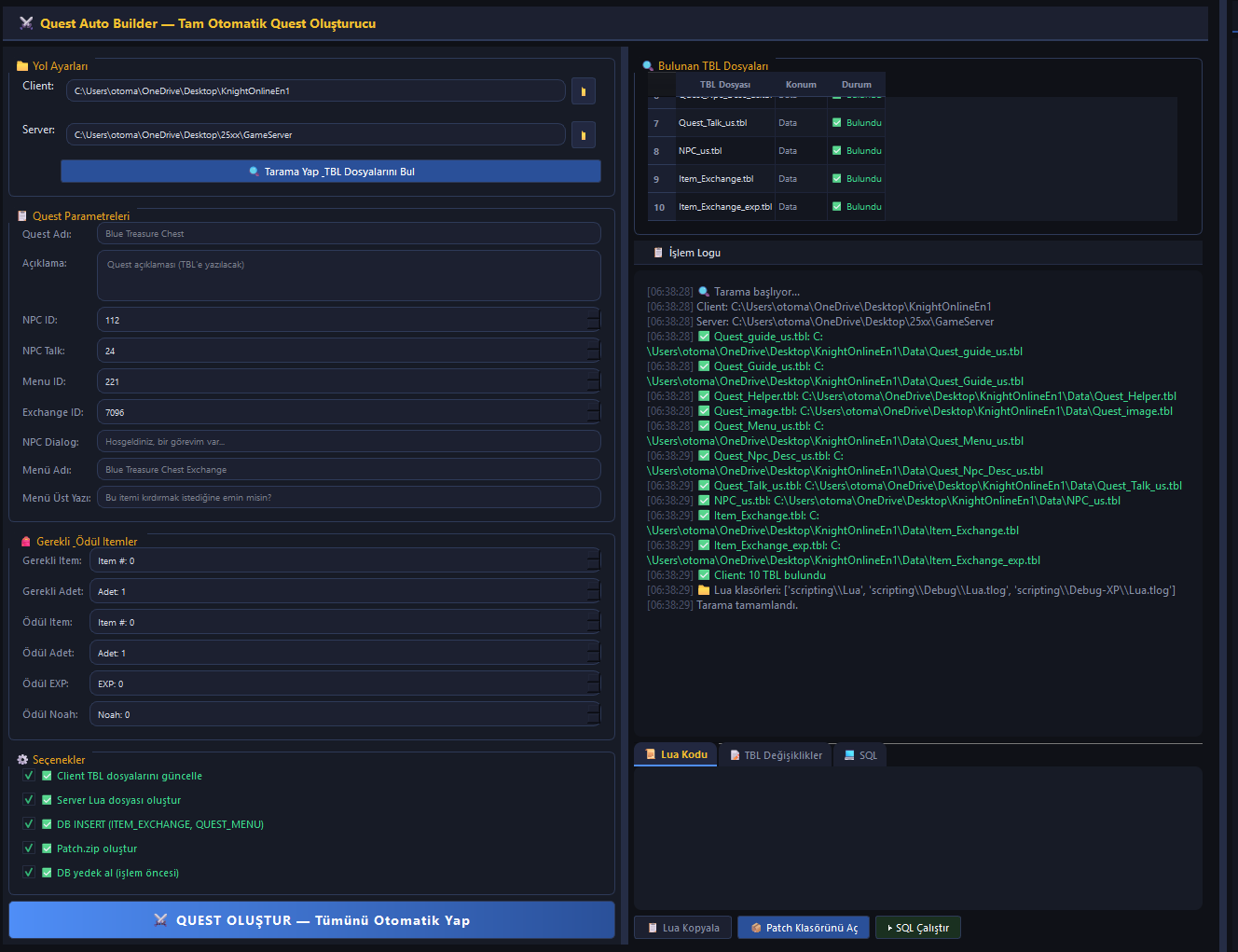Toggle 'Client TBL dosyalarını güncelle' checkbox
Viewport: 1238px width, 952px height.
(x=29, y=776)
